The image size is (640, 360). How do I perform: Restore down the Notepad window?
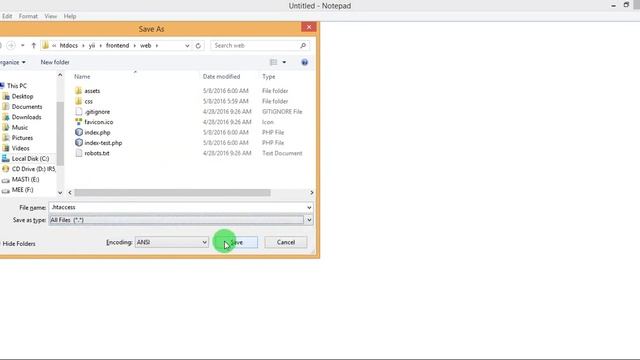[626, 5]
